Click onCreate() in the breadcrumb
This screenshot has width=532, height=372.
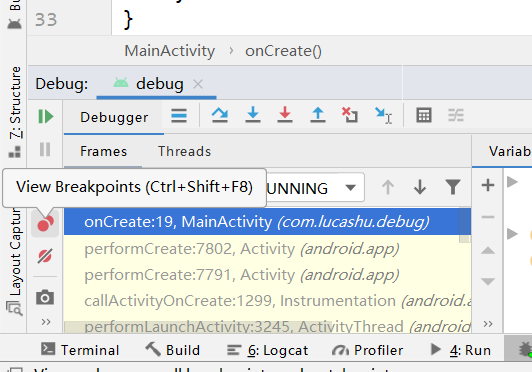[284, 51]
